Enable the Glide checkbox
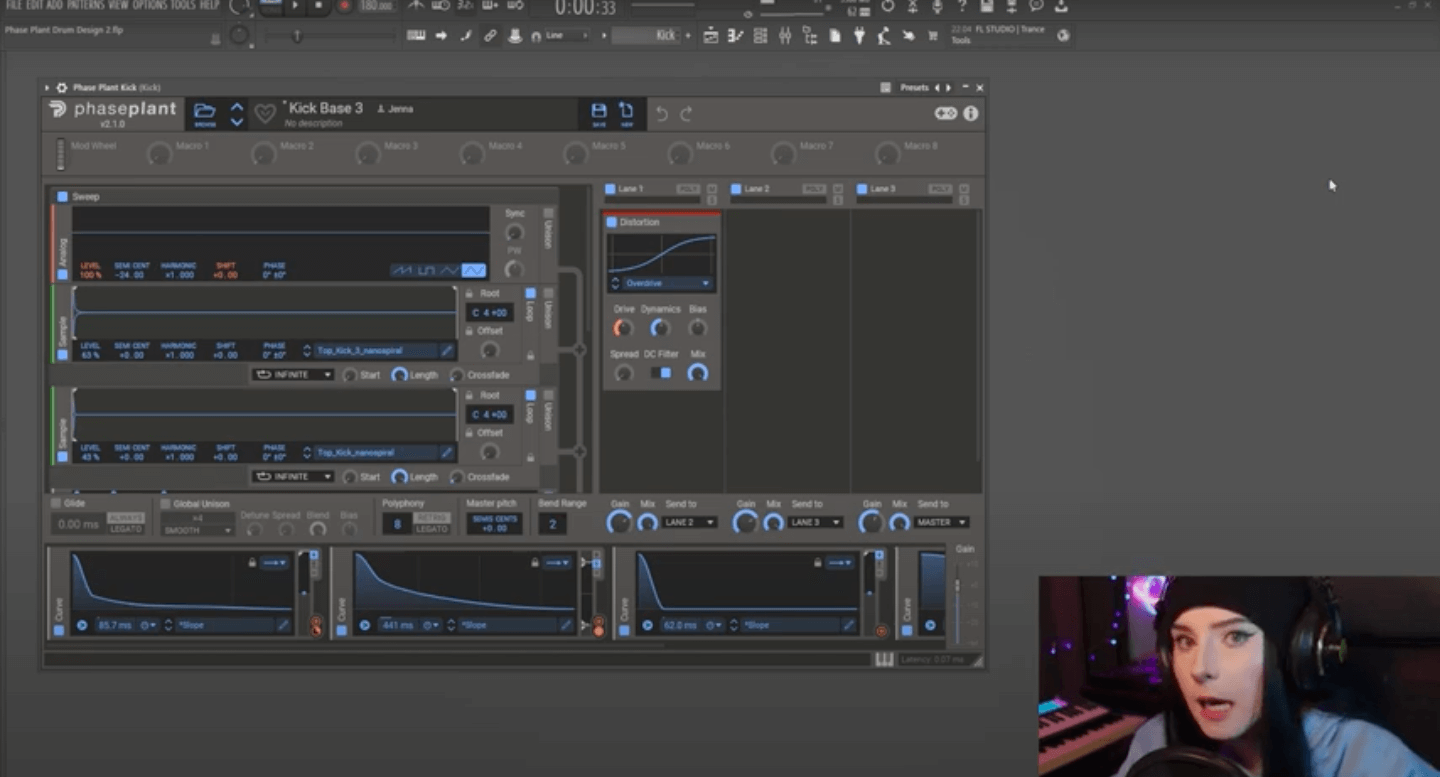 pyautogui.click(x=56, y=504)
